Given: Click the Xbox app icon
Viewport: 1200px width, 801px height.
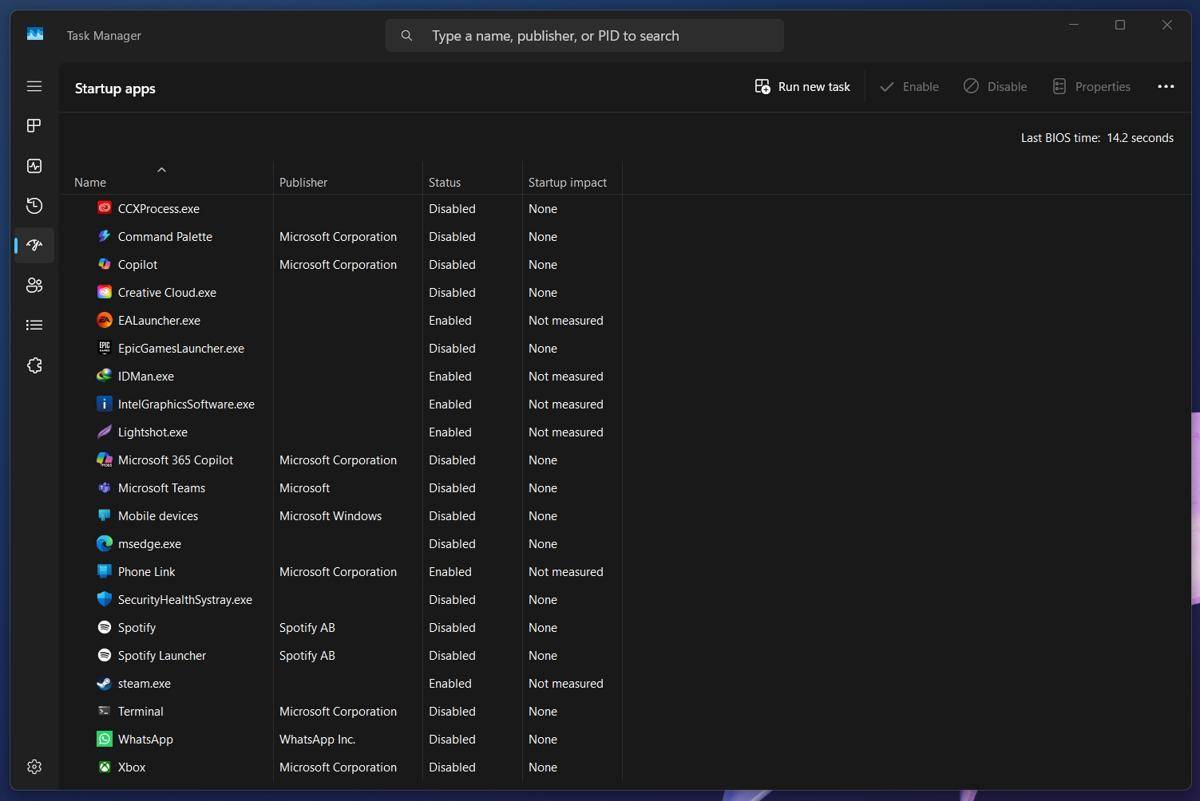Looking at the screenshot, I should pyautogui.click(x=104, y=767).
